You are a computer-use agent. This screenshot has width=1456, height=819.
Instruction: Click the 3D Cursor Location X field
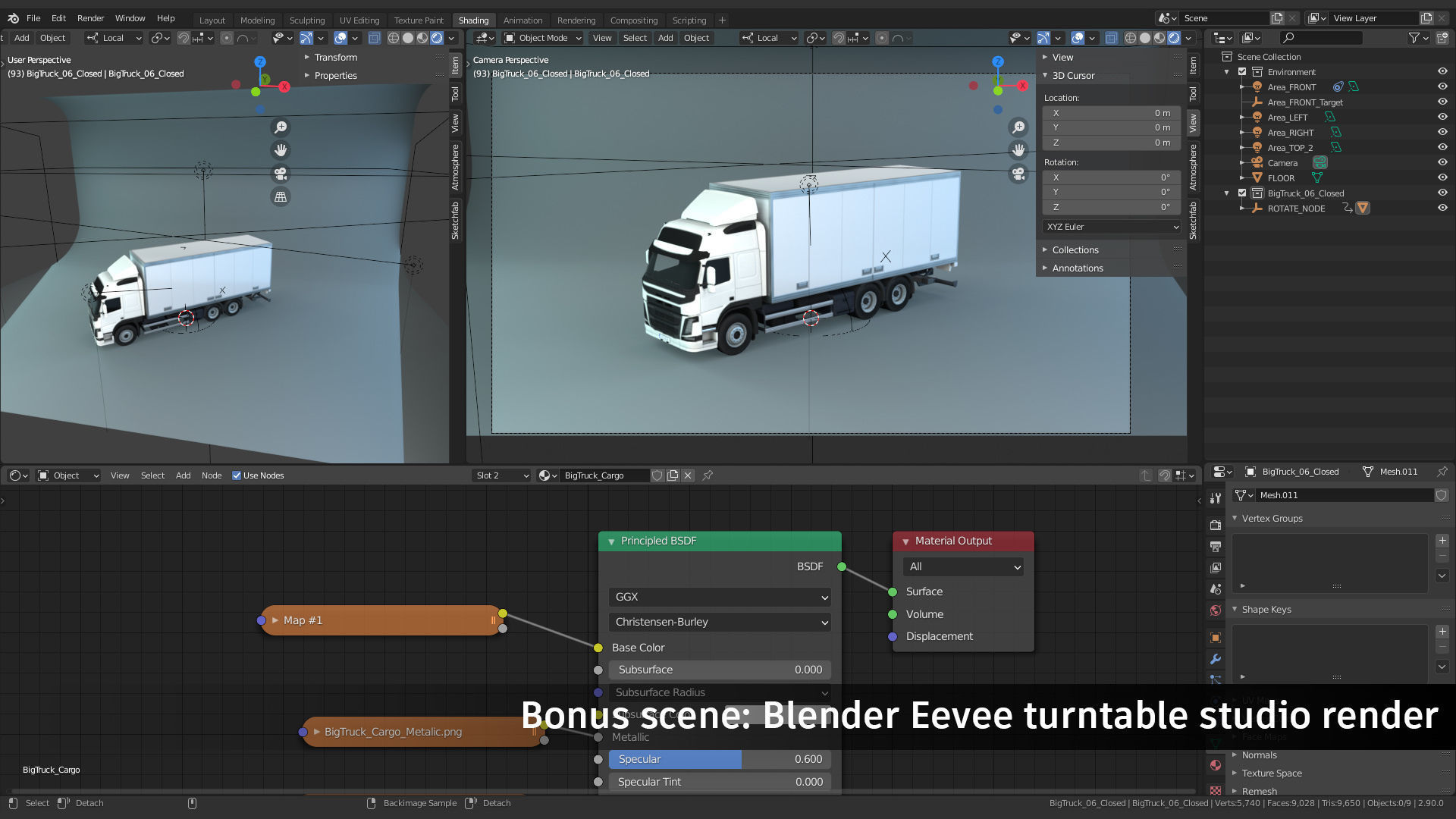click(1112, 113)
